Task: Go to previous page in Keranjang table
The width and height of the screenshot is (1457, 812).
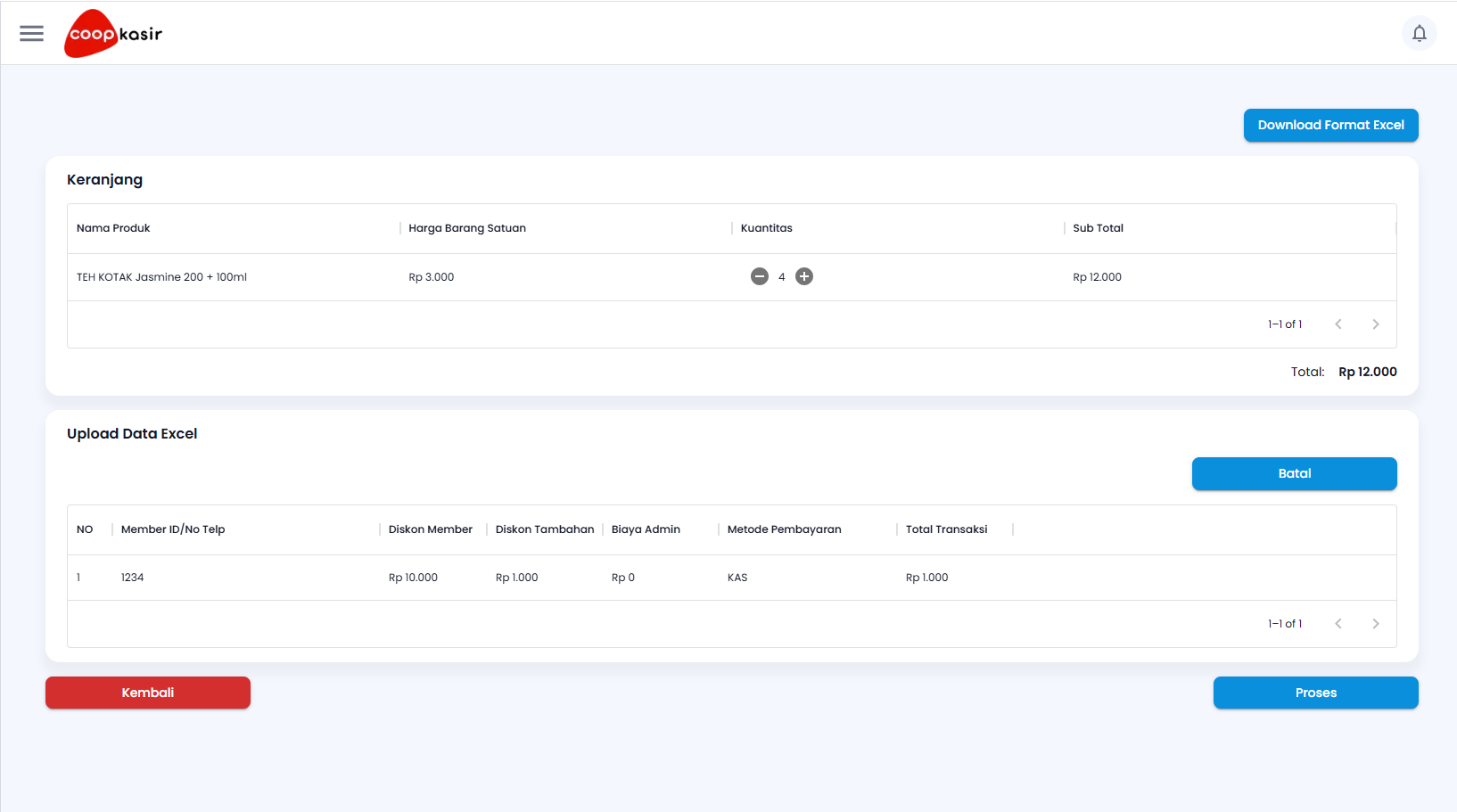Action: (1338, 324)
